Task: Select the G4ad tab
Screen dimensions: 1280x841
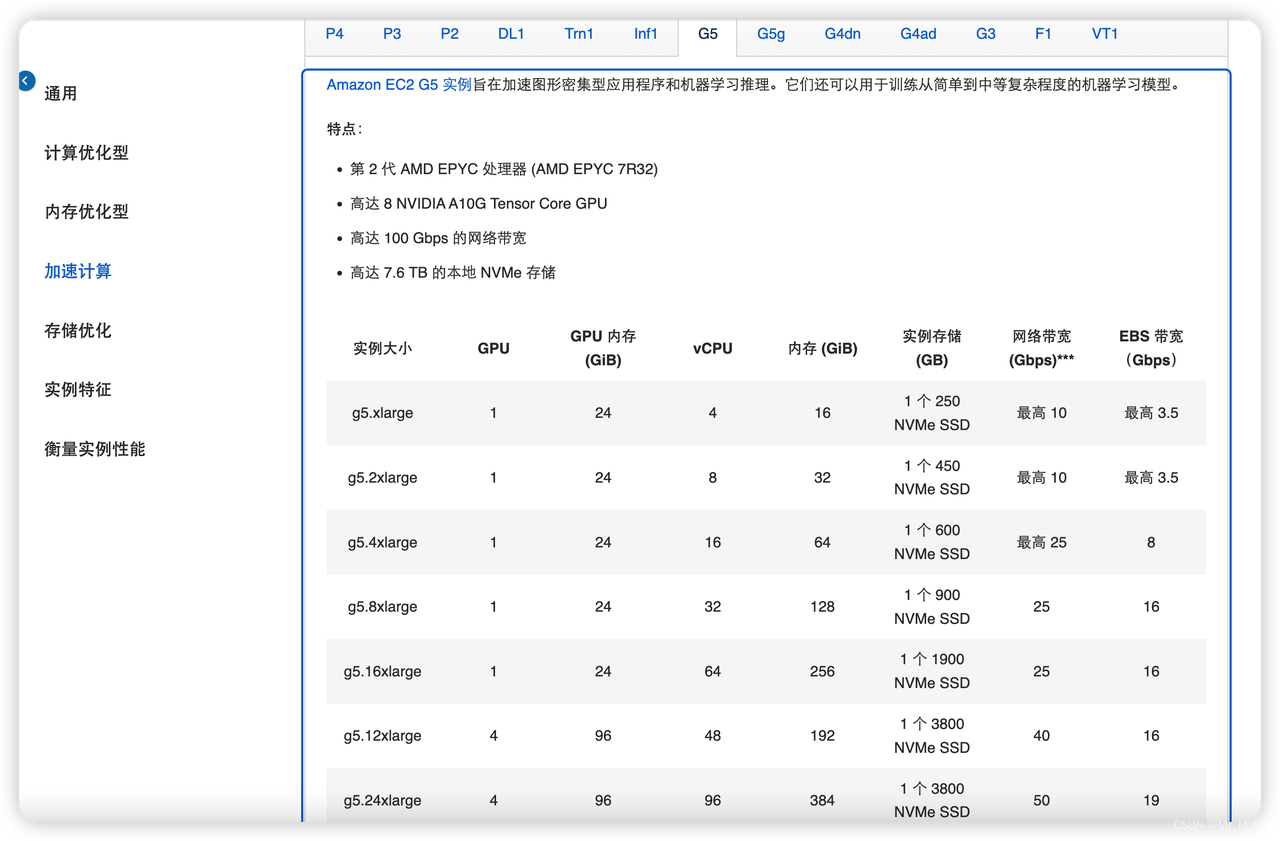Action: coord(918,34)
